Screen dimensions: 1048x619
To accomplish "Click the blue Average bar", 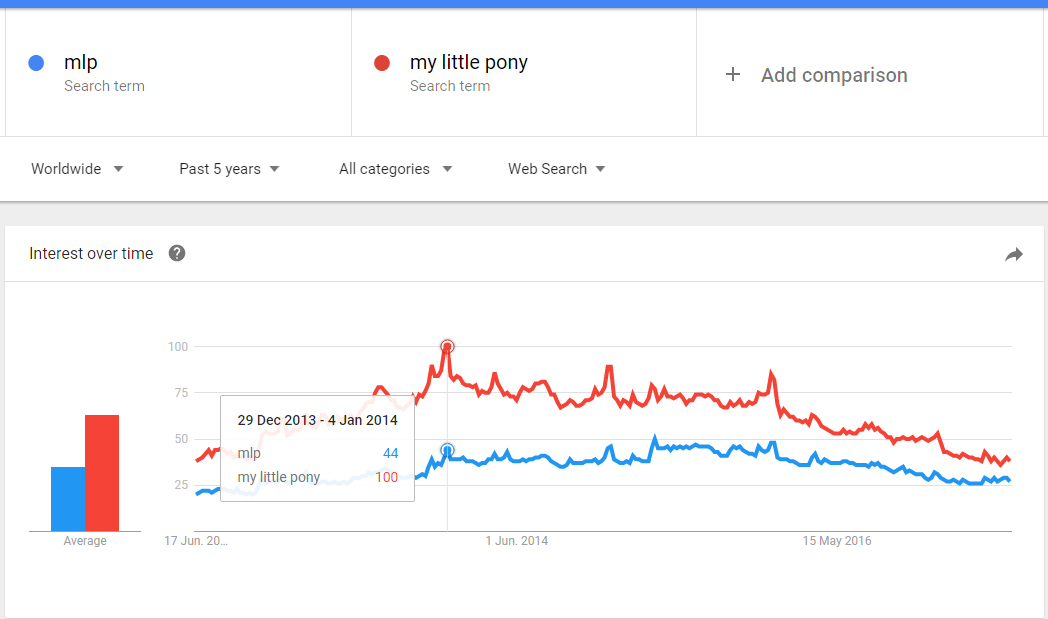I will coord(68,499).
